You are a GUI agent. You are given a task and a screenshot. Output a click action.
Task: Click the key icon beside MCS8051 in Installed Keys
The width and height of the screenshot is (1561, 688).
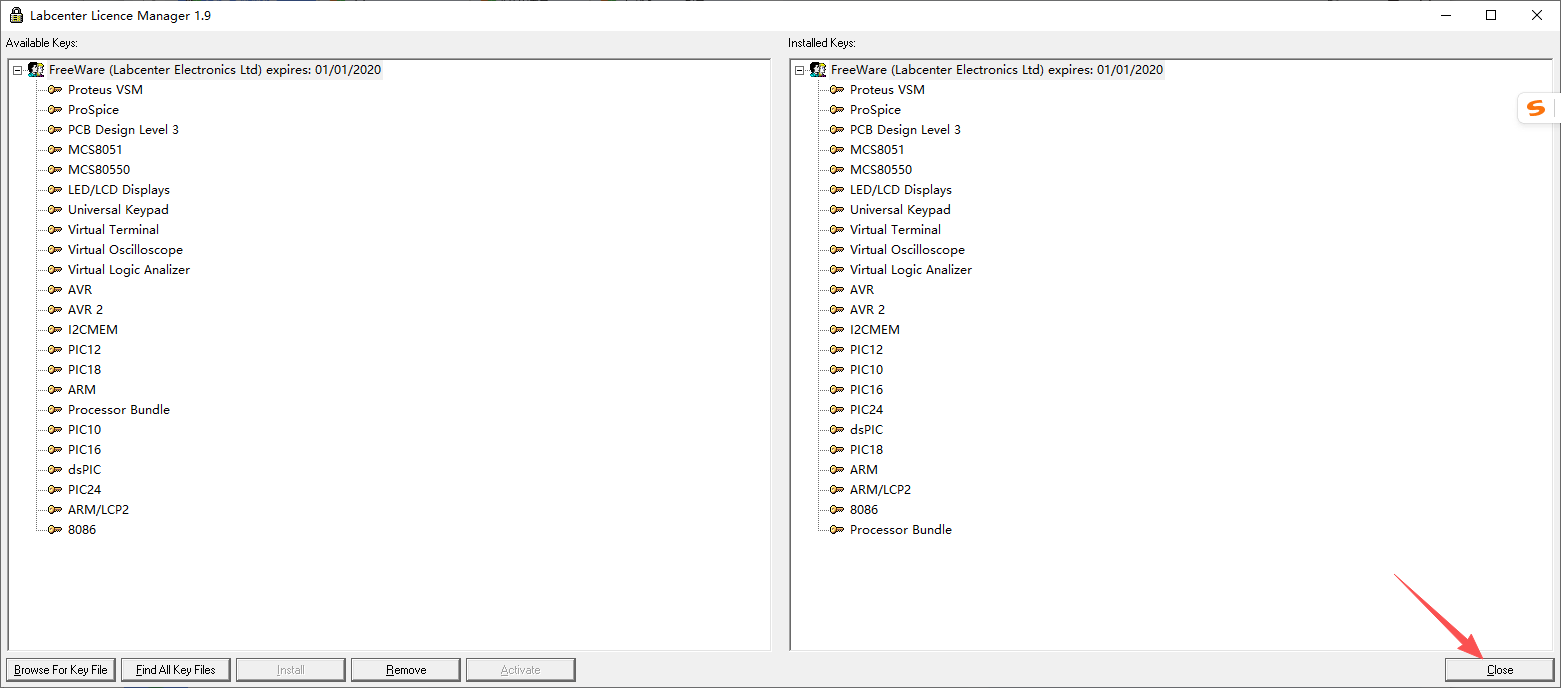tap(837, 150)
